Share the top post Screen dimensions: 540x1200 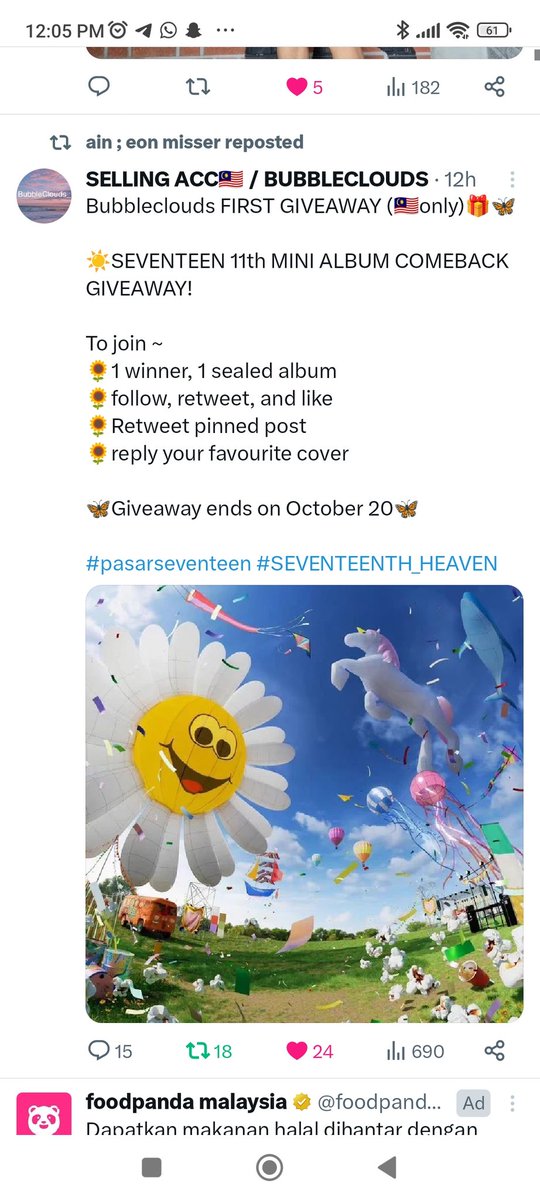(x=494, y=87)
